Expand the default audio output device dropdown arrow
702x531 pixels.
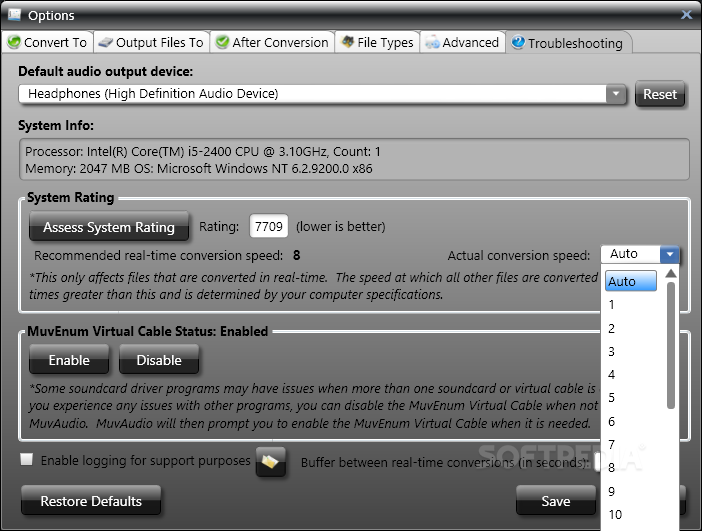tap(616, 94)
